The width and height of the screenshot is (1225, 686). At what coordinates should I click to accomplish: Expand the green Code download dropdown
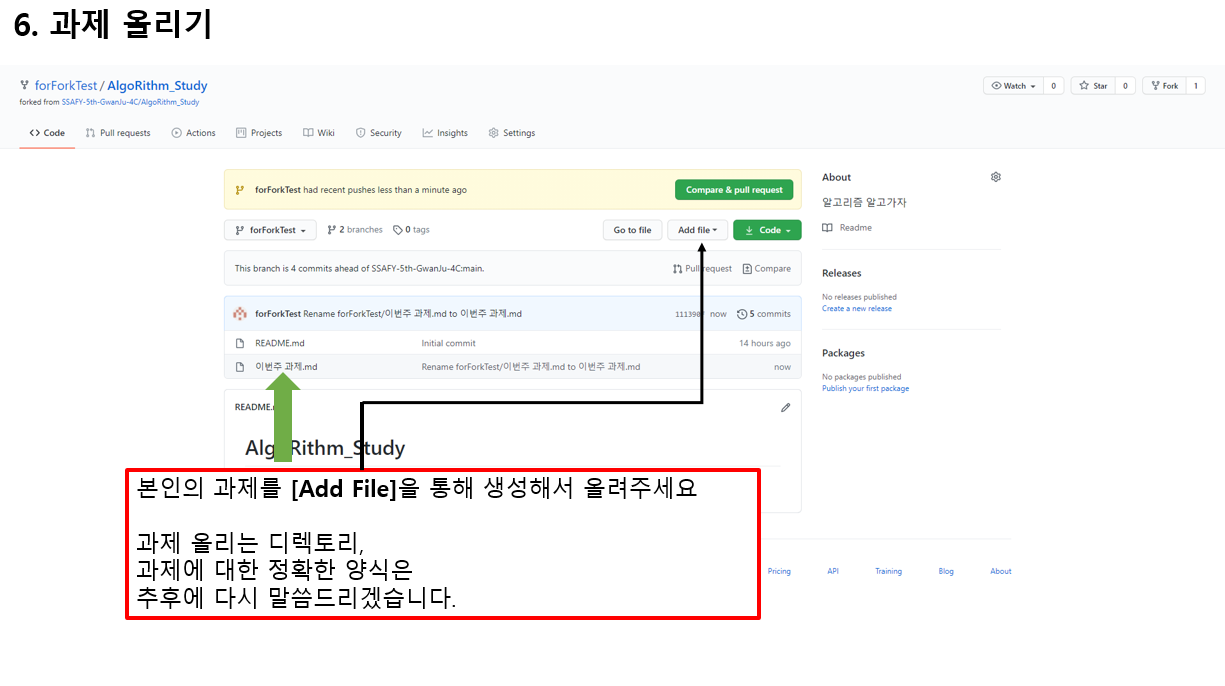point(767,229)
